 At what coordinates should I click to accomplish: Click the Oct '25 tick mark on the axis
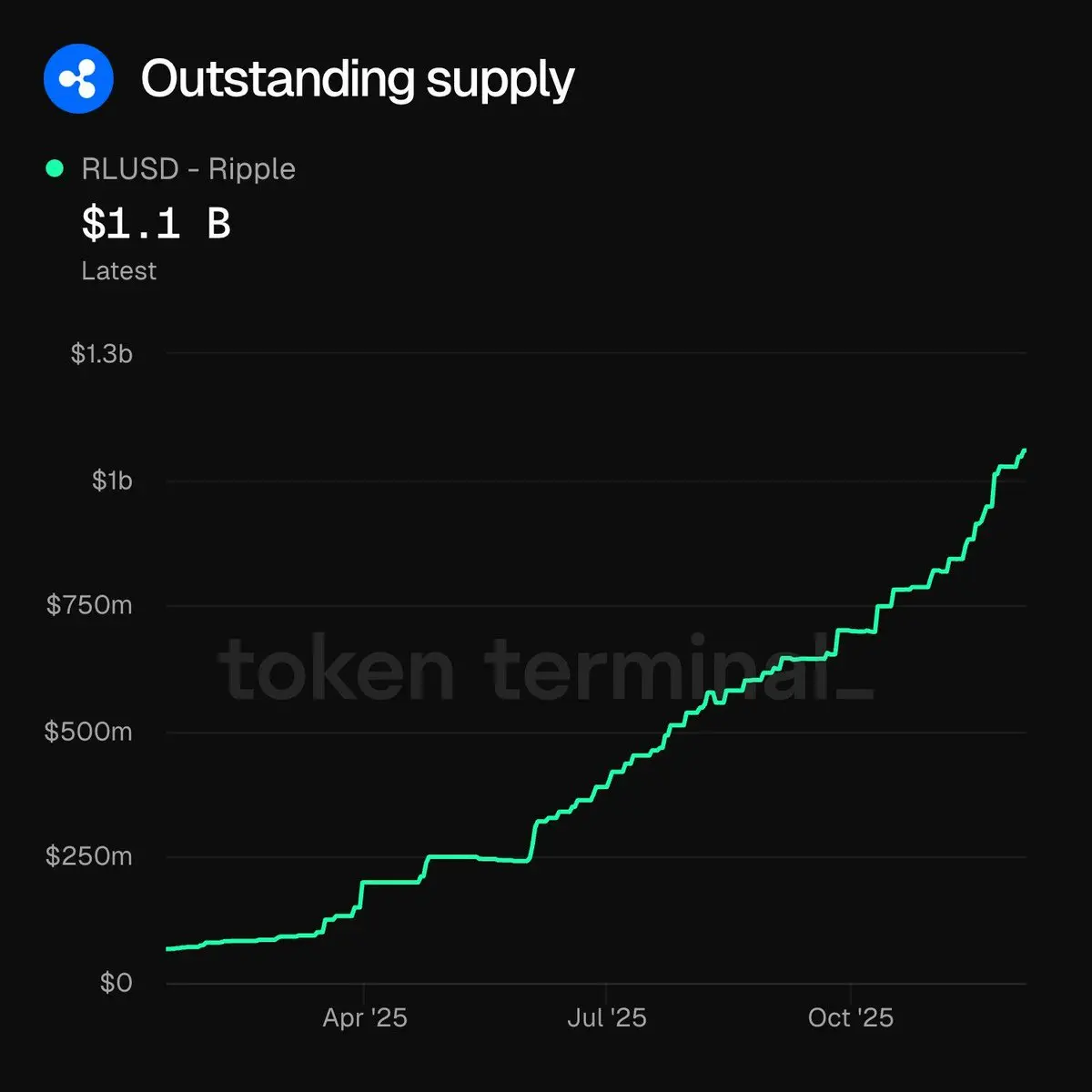tap(850, 990)
